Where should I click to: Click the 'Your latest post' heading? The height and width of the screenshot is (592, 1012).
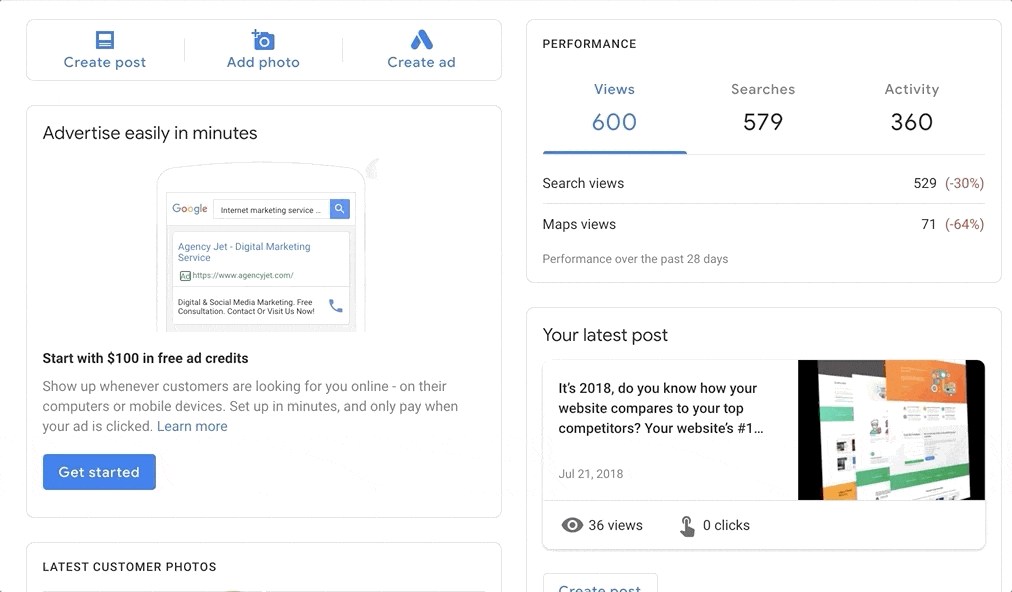(x=605, y=335)
